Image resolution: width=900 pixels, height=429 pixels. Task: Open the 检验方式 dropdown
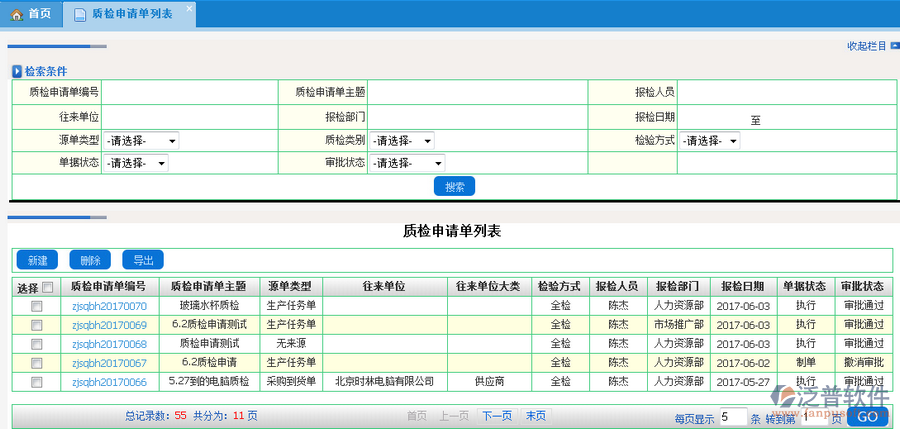(x=709, y=142)
